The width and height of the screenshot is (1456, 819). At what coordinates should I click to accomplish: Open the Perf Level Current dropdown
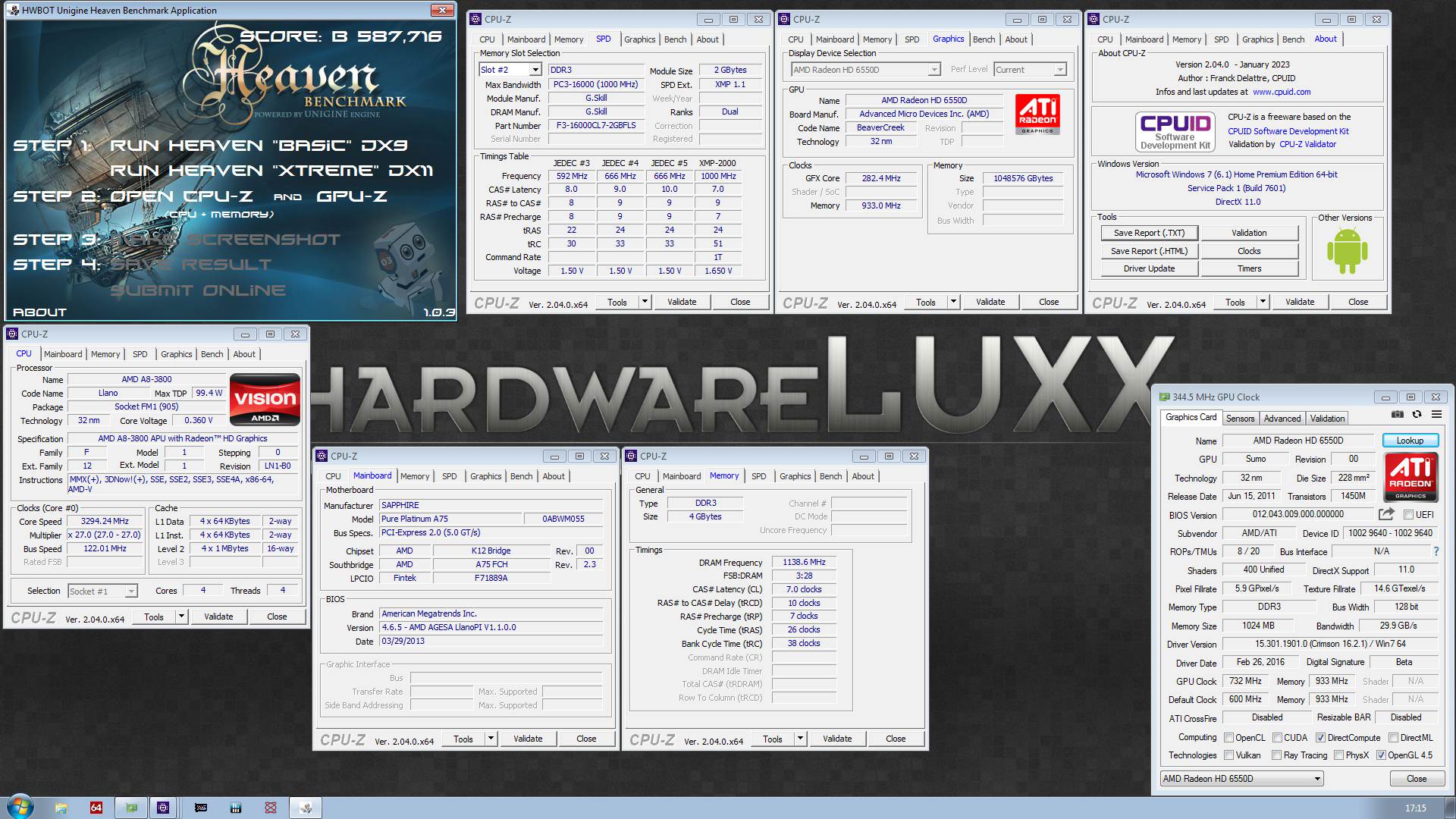pos(1059,70)
